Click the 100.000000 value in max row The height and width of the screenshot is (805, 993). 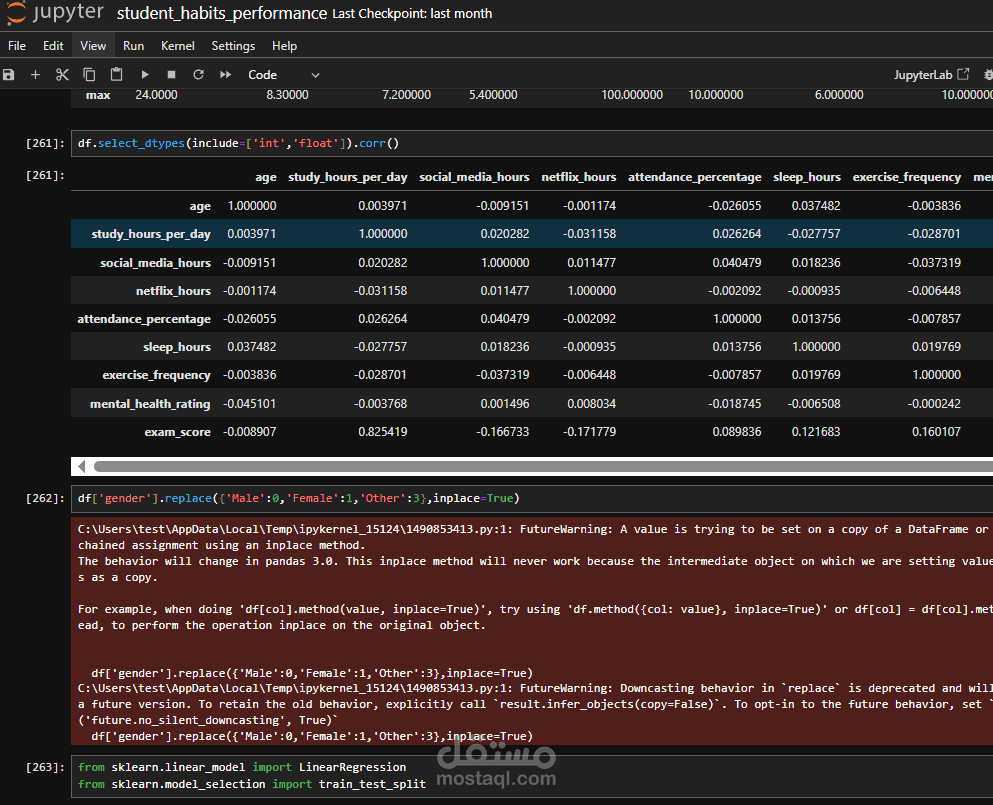(632, 95)
